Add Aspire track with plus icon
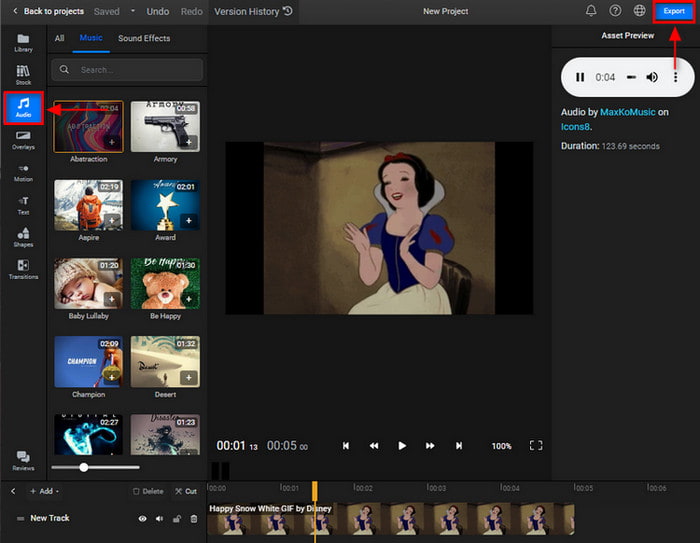Screen dimensions: 700x543 tap(112, 220)
